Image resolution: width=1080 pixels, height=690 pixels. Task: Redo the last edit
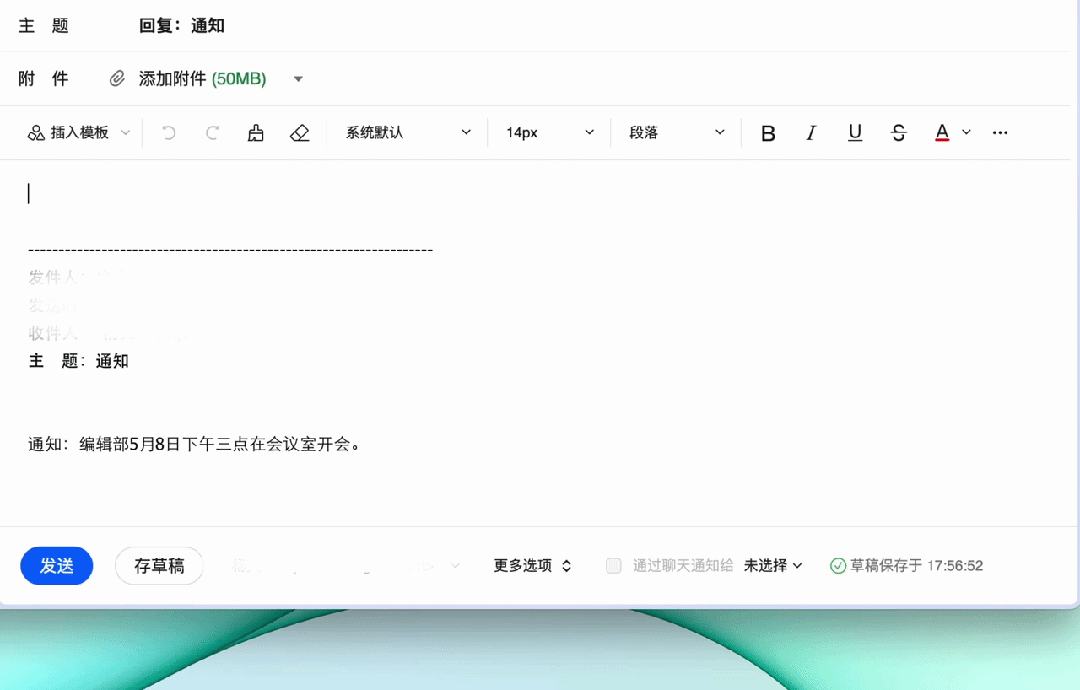(x=212, y=132)
